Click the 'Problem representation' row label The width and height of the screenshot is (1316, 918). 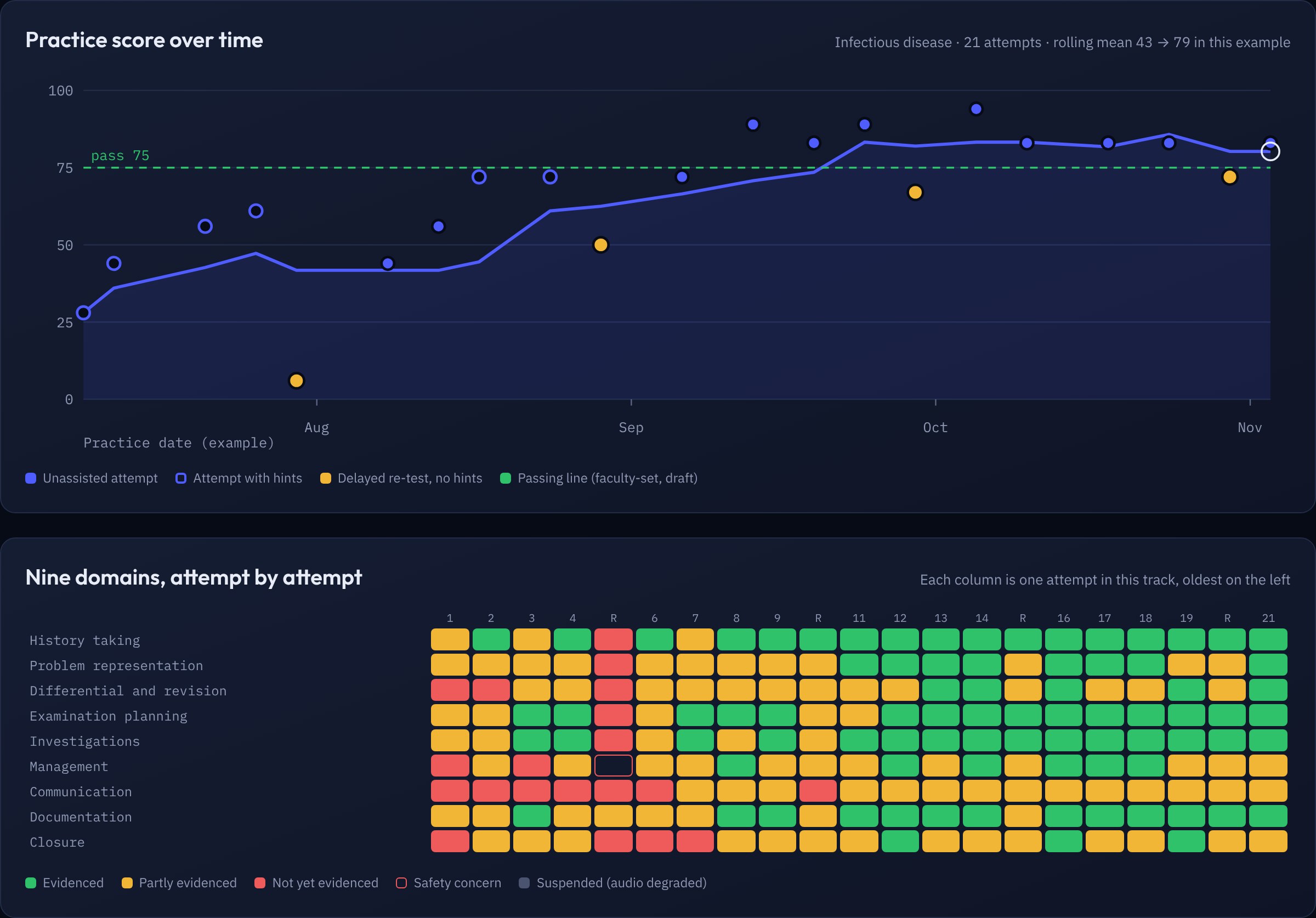tap(116, 665)
